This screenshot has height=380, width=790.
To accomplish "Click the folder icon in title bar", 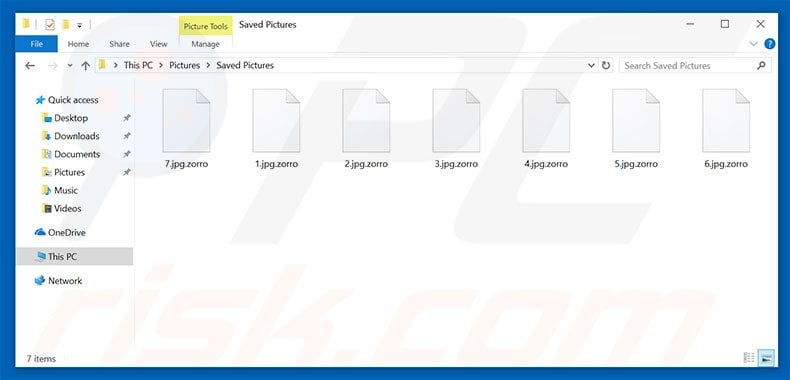I will (x=27, y=24).
